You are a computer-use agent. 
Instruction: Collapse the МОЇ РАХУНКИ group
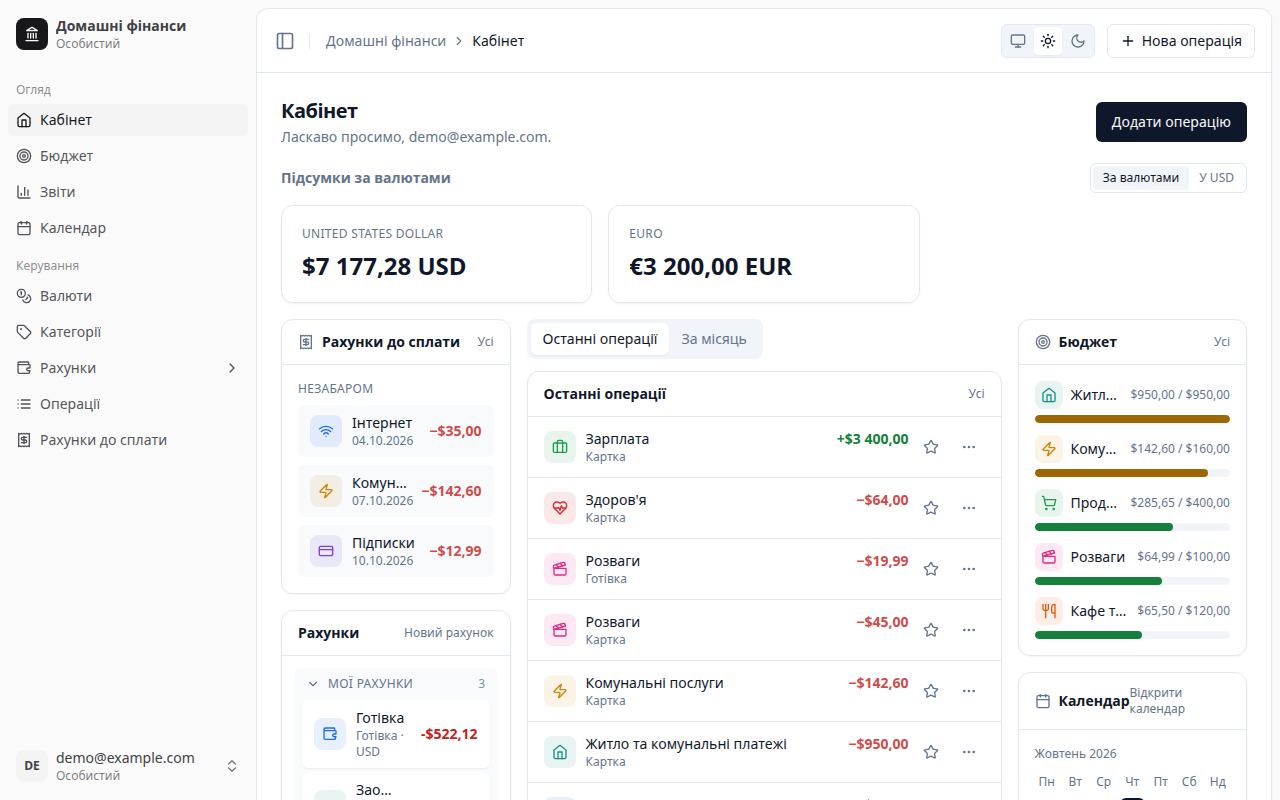tap(396, 684)
